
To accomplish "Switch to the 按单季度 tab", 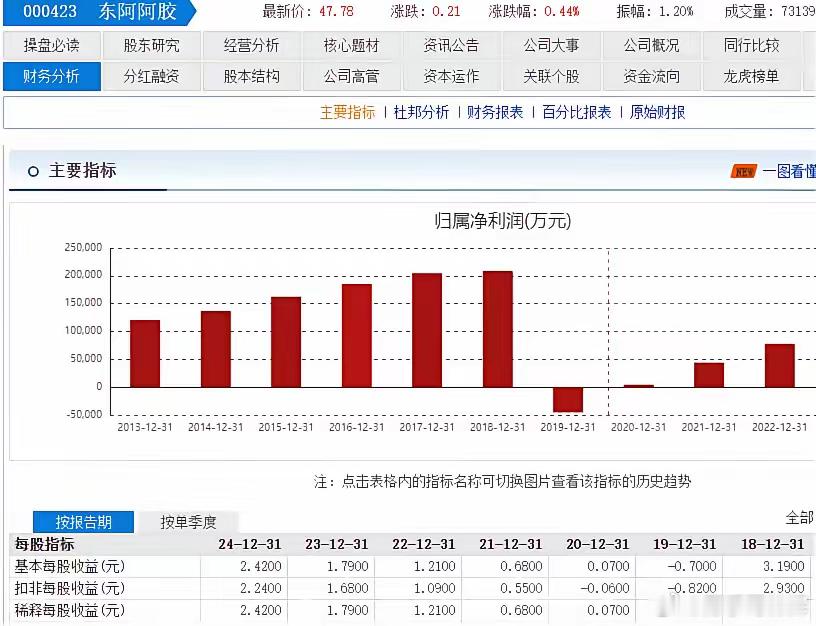I will [x=188, y=522].
